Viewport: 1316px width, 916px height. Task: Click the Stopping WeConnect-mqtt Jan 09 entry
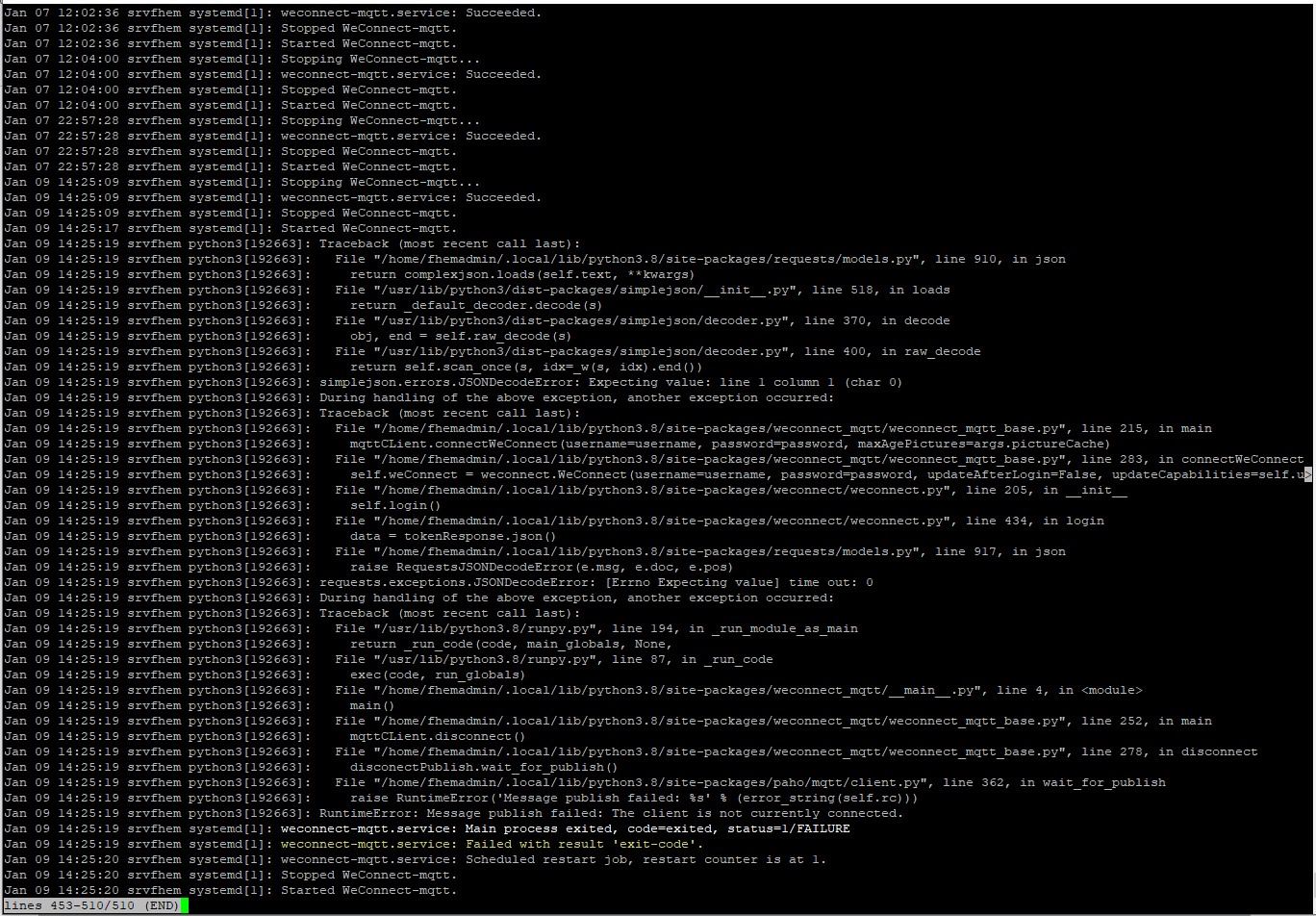tap(356, 182)
